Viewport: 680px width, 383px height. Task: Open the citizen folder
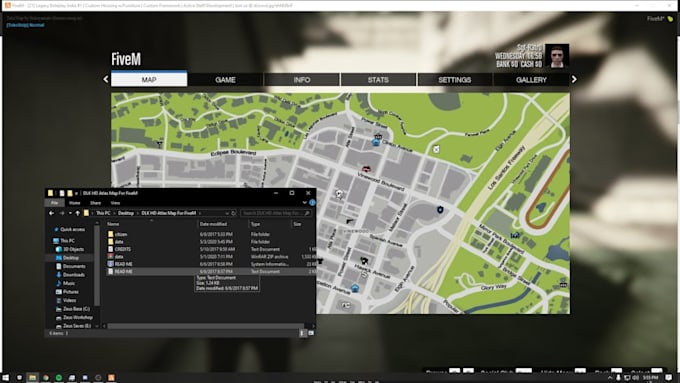point(121,234)
